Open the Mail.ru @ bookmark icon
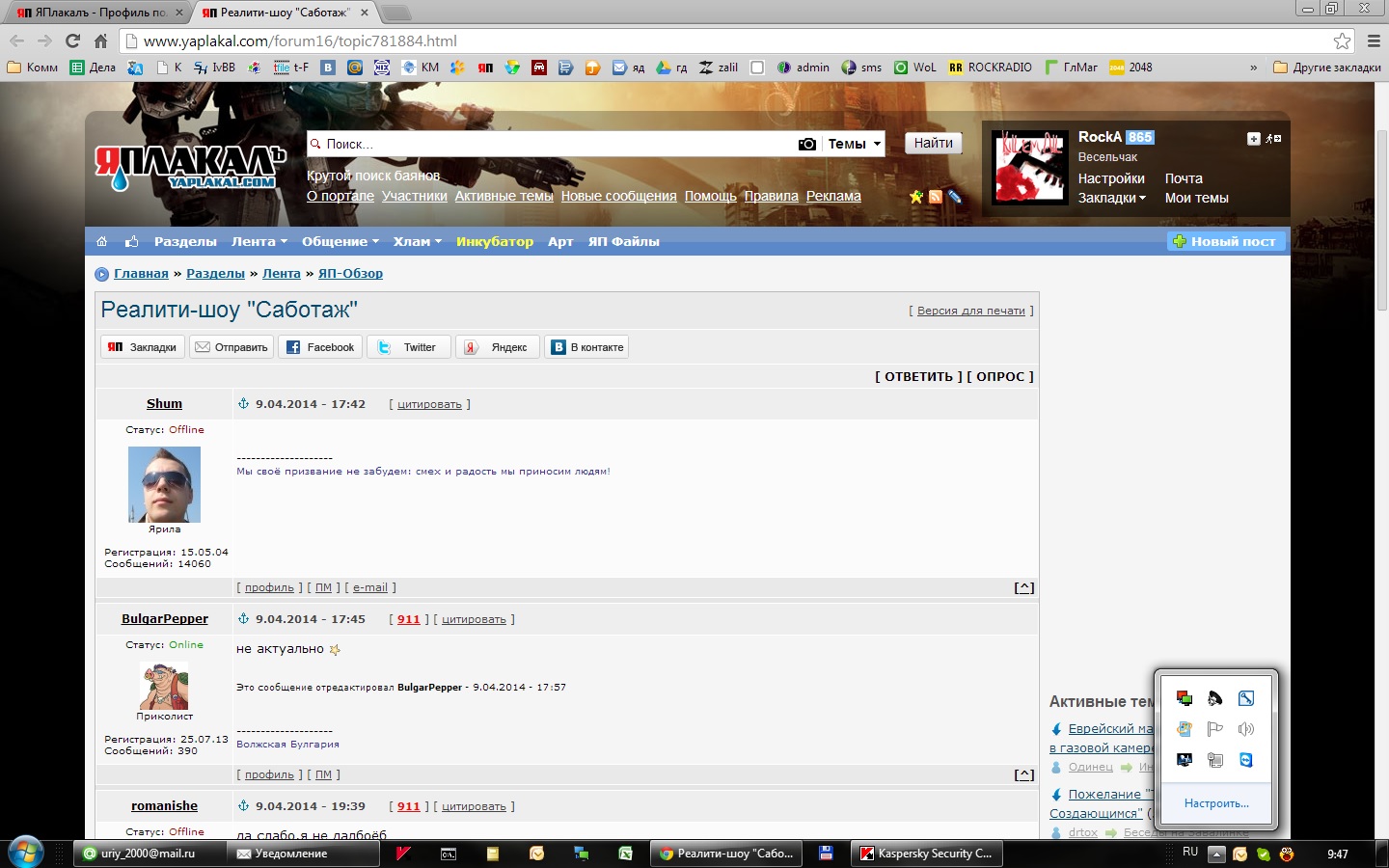1389x868 pixels. coord(355,68)
